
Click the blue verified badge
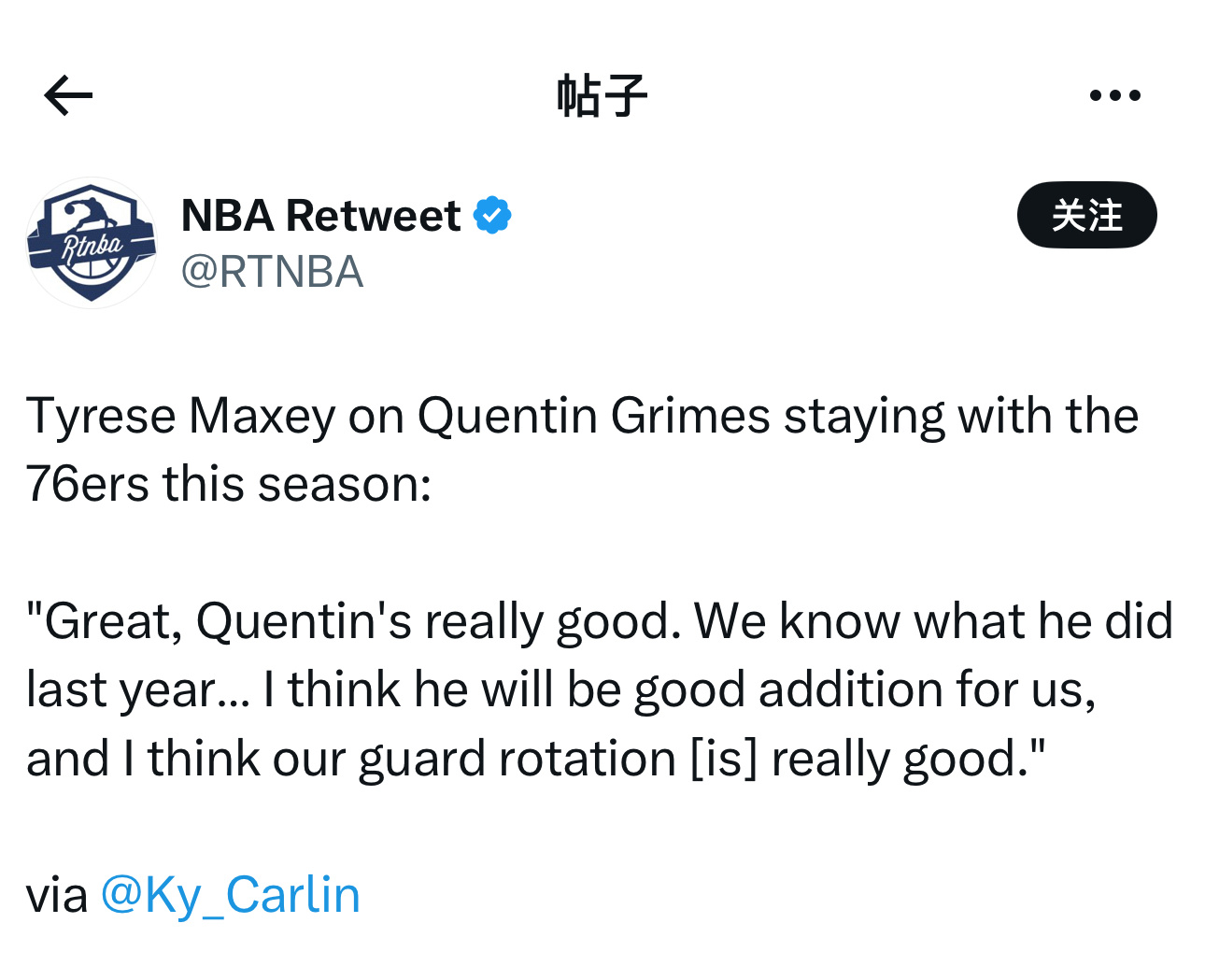(x=492, y=216)
